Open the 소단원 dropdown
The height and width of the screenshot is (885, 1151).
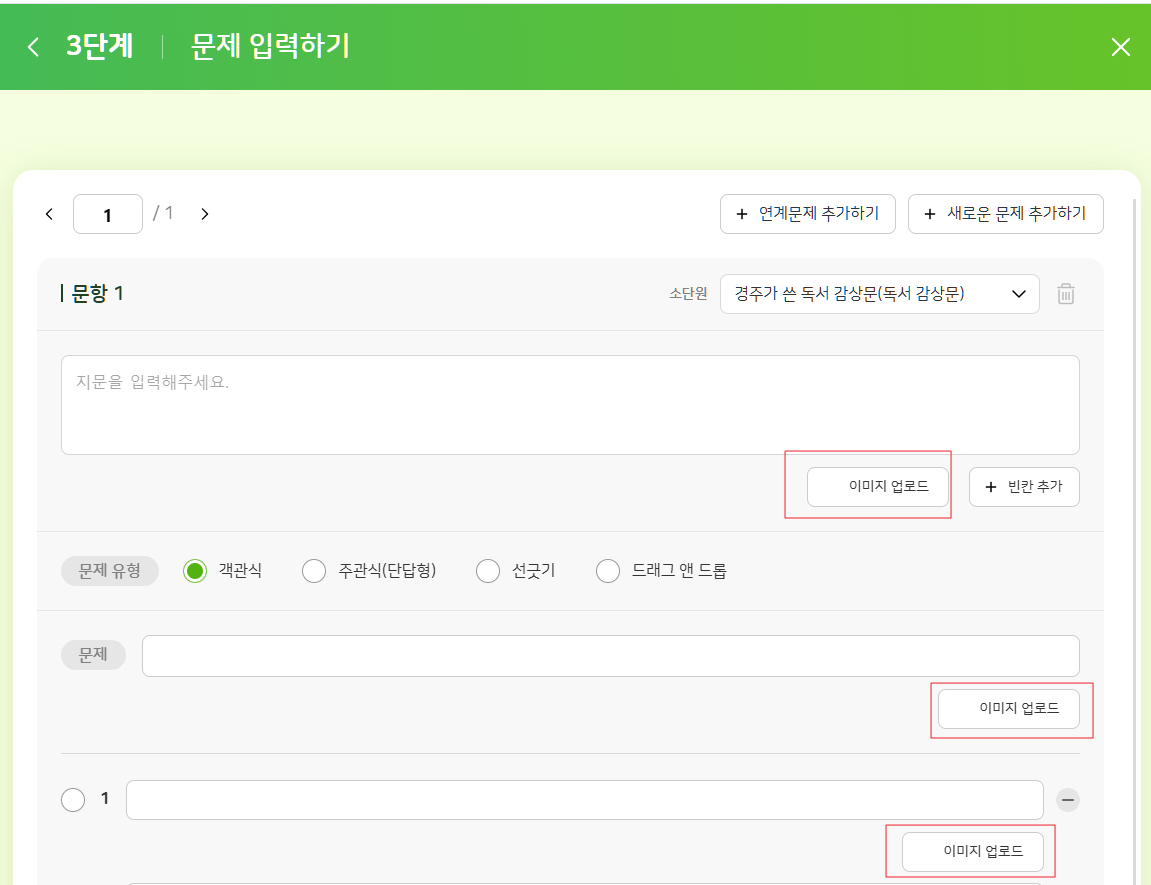click(879, 294)
